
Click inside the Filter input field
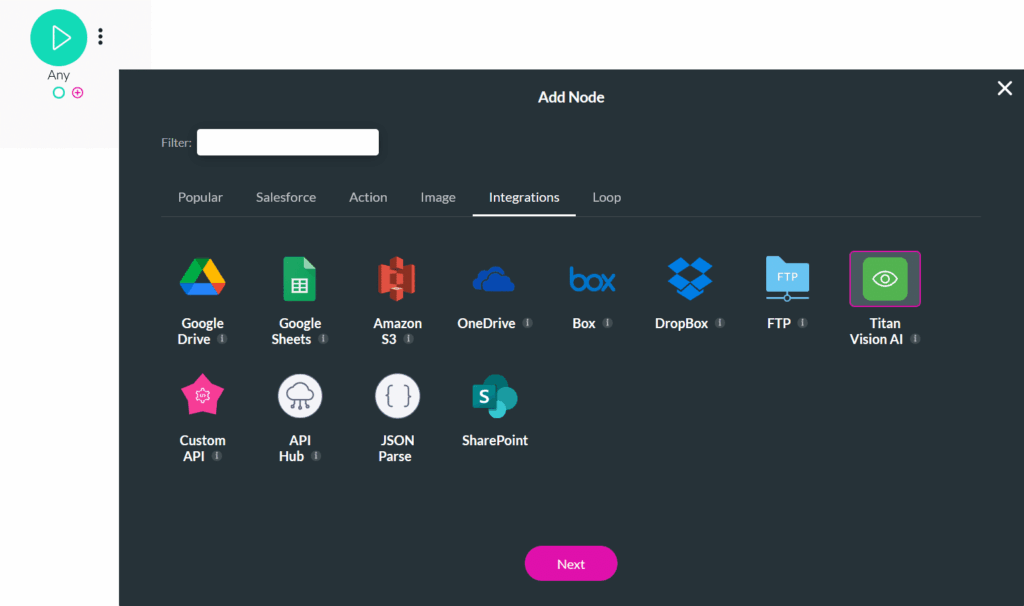click(287, 142)
